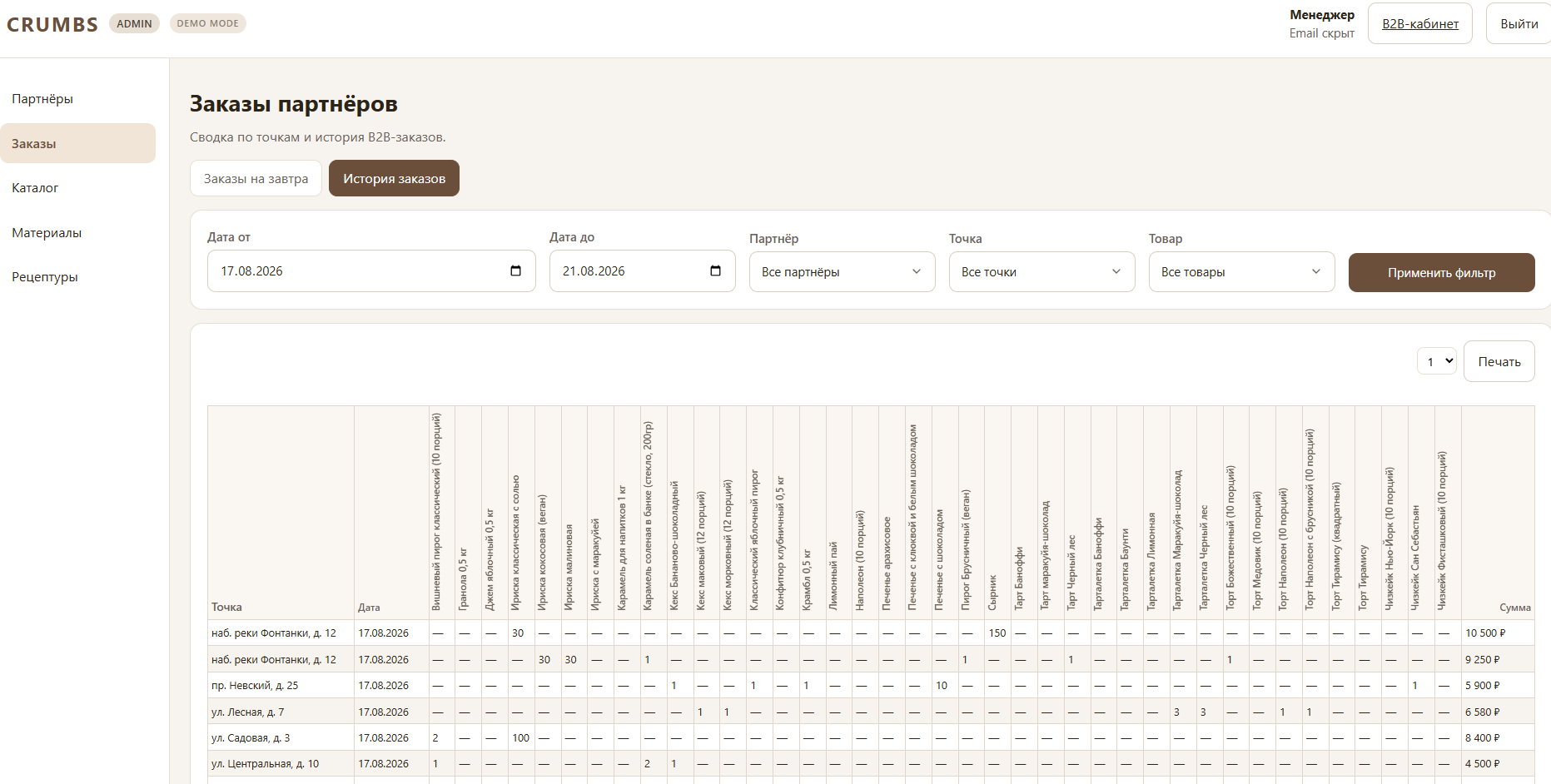Click the ADMIN badge
The image size is (1551, 784).
pos(134,23)
